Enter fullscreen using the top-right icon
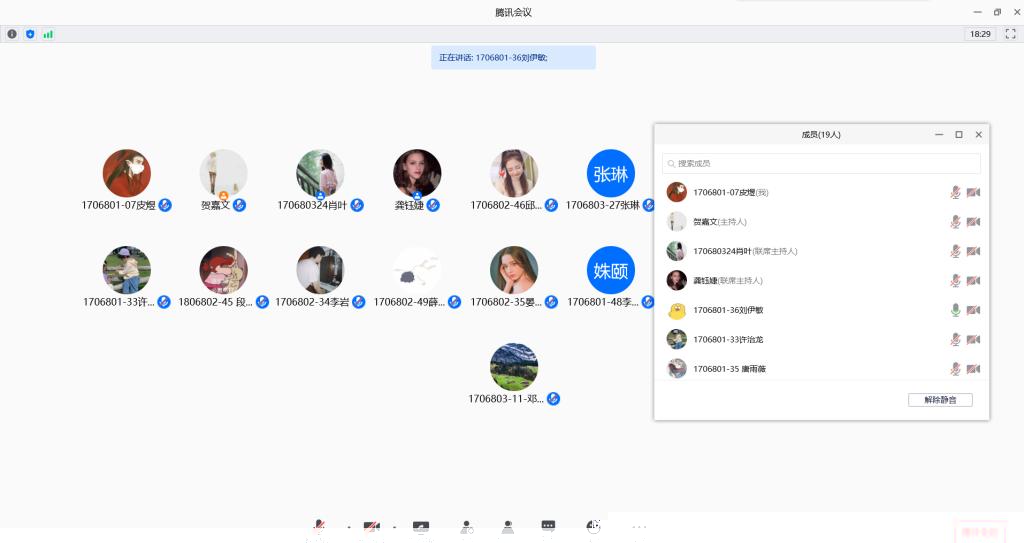The image size is (1024, 543). tap(1010, 34)
